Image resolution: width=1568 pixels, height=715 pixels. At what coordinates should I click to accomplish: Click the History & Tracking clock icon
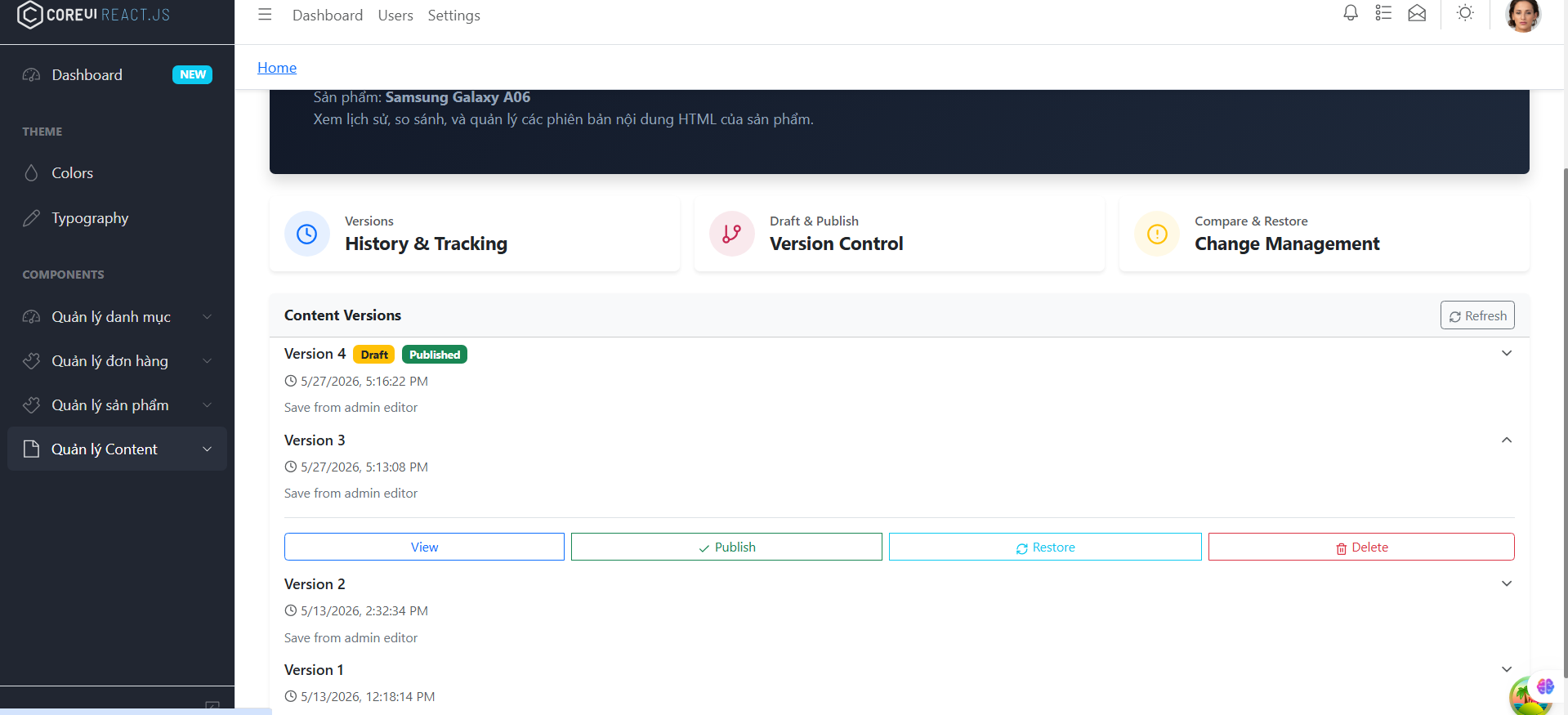click(307, 235)
